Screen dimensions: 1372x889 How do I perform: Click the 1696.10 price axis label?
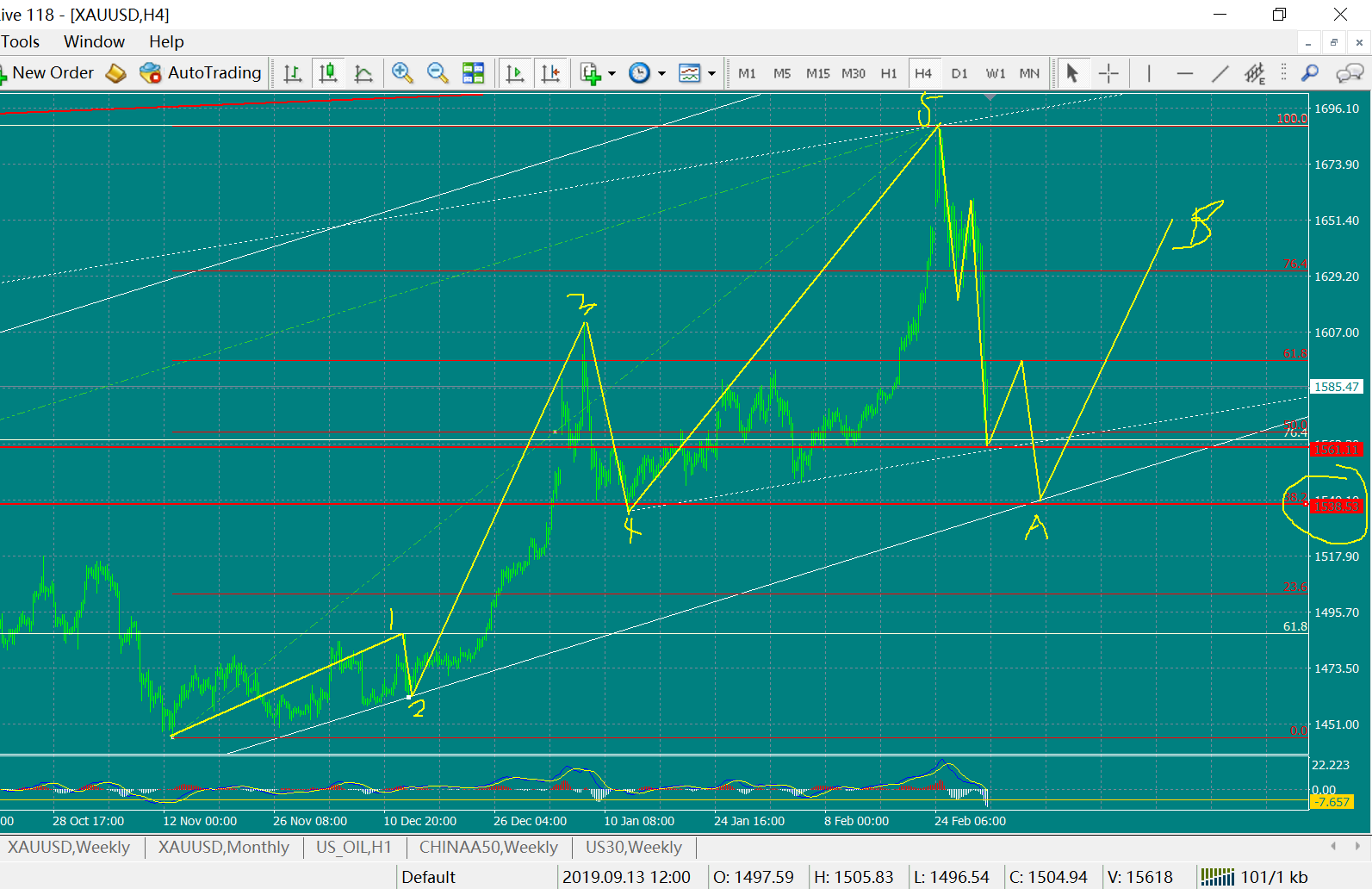(1337, 109)
